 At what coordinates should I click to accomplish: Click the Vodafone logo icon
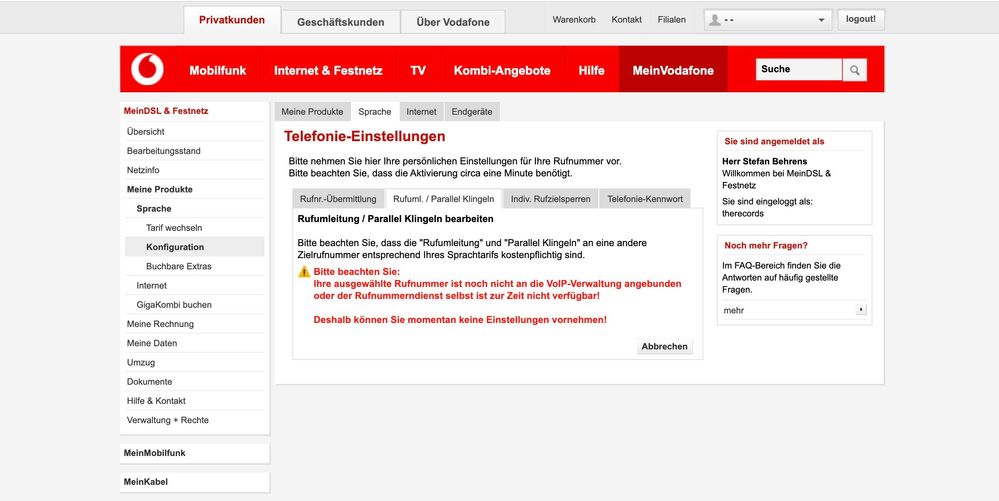[x=147, y=69]
